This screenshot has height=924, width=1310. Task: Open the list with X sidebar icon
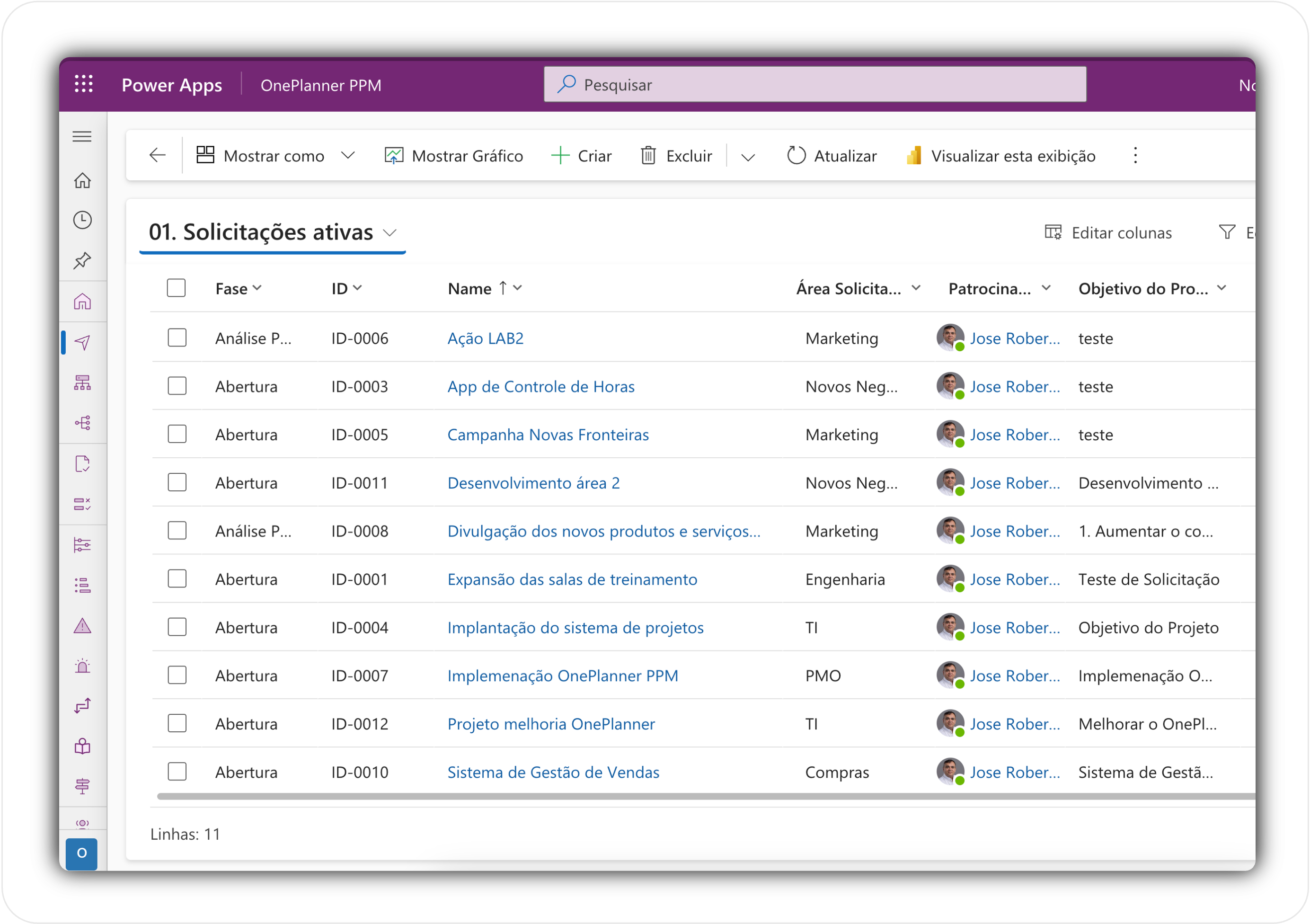point(82,504)
